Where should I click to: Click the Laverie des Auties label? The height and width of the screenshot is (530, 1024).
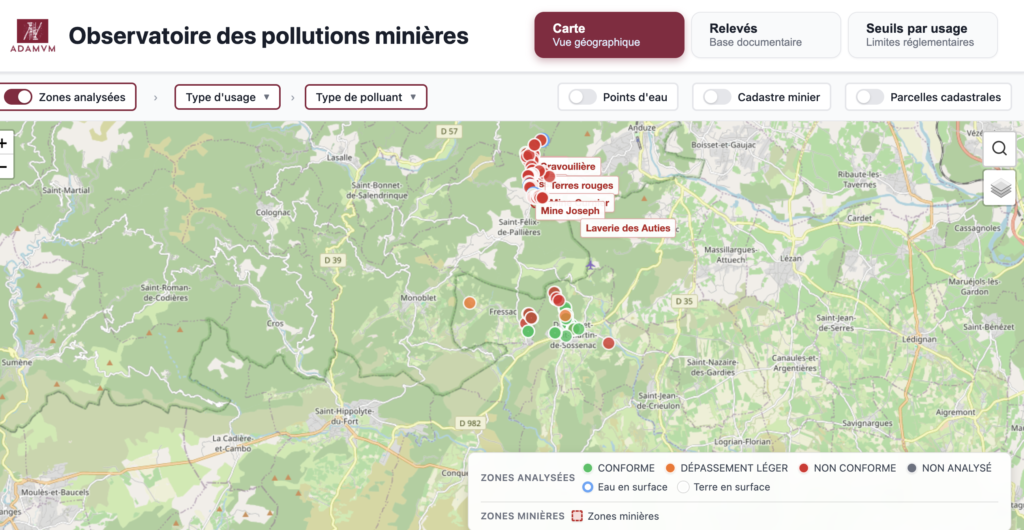[628, 228]
